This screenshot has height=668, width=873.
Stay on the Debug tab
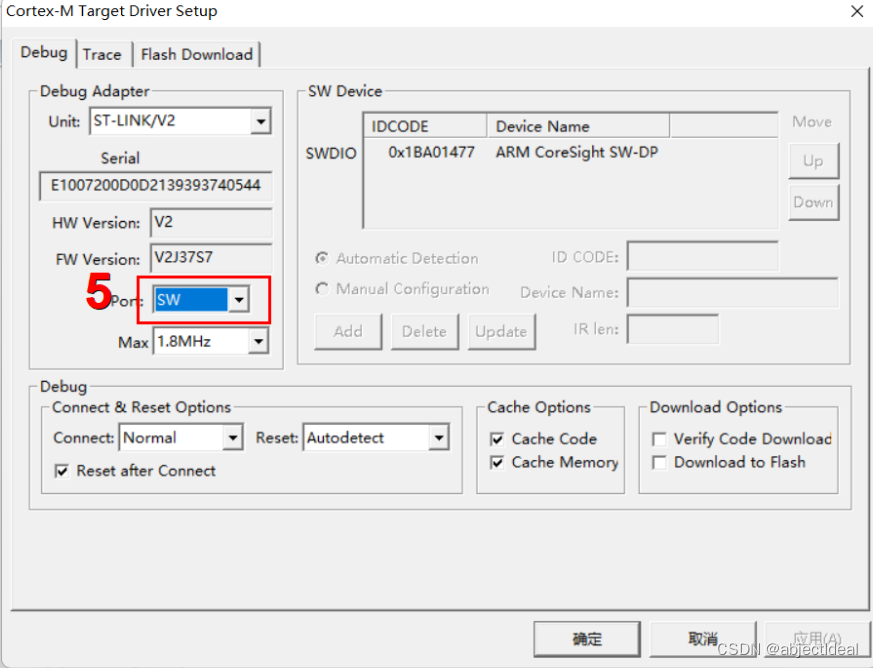coord(44,53)
